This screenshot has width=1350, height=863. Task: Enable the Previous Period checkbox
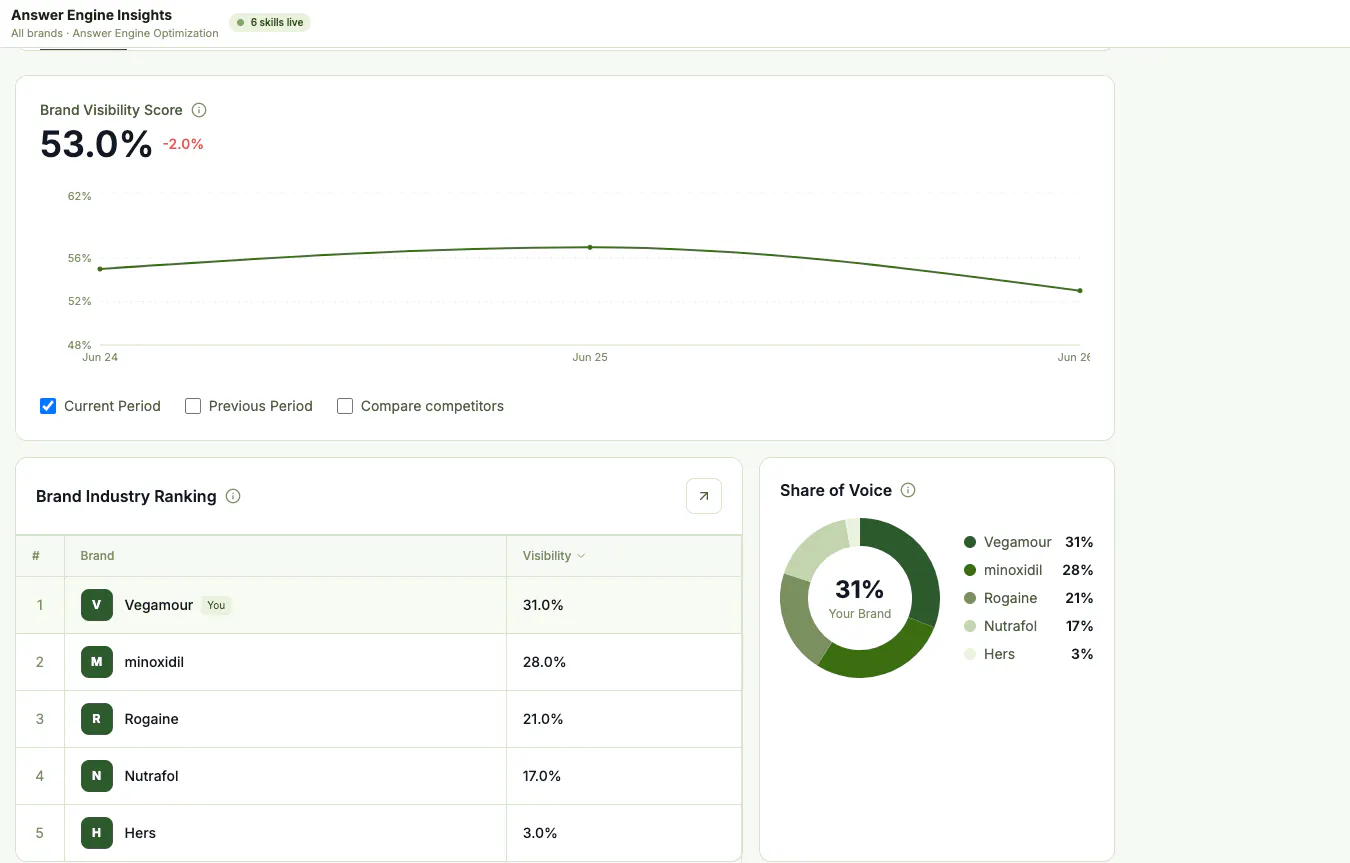click(193, 406)
